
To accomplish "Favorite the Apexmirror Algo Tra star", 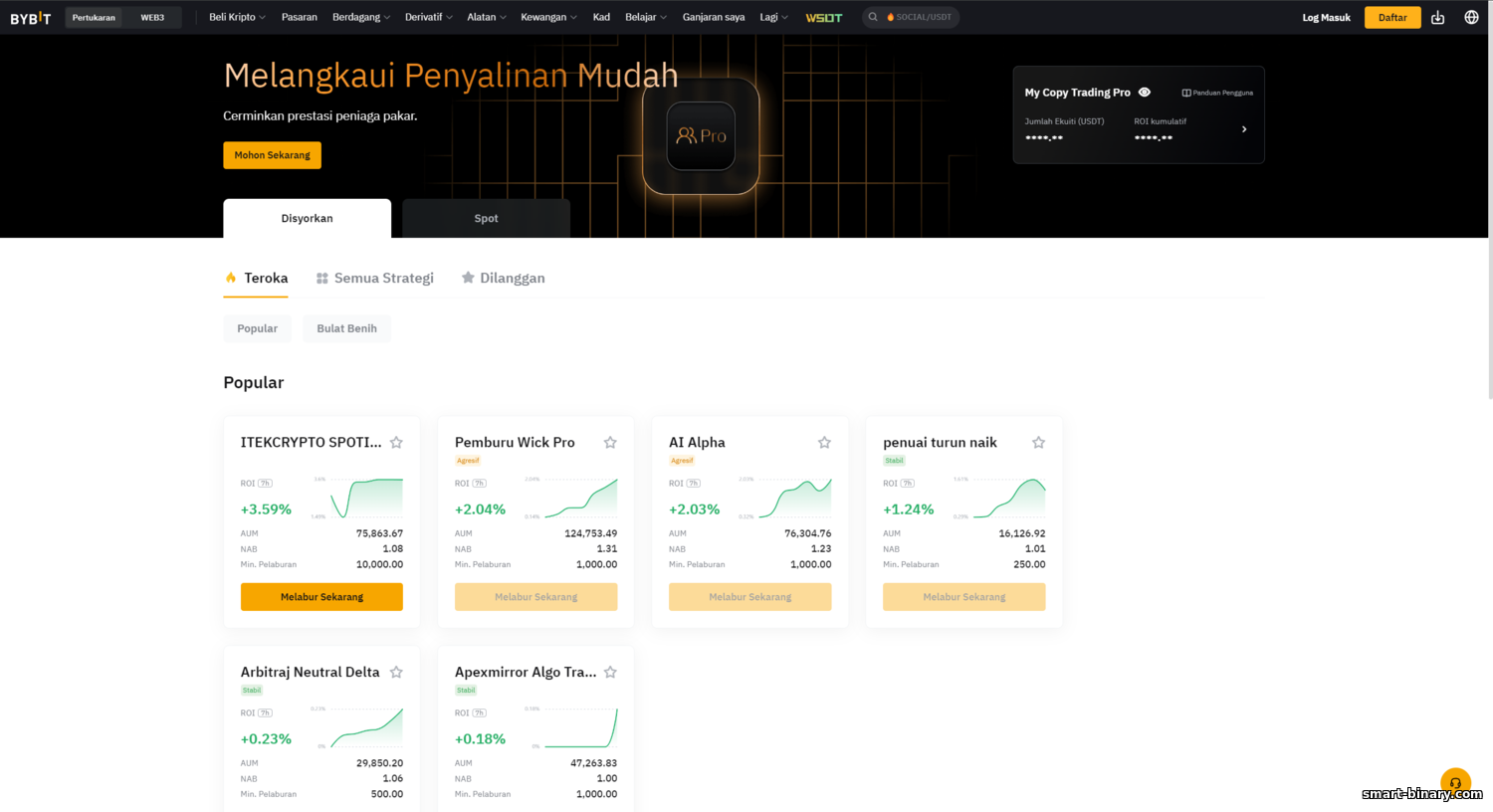I will [610, 672].
